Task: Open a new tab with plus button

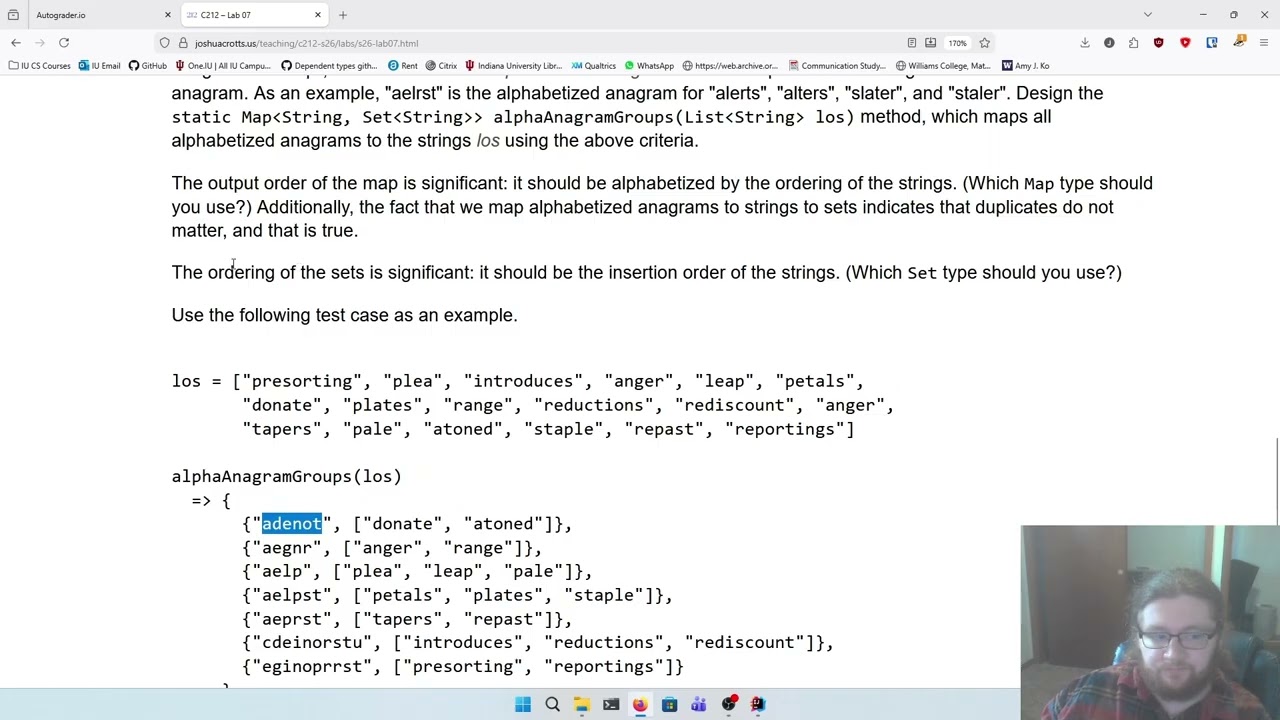Action: pyautogui.click(x=343, y=15)
